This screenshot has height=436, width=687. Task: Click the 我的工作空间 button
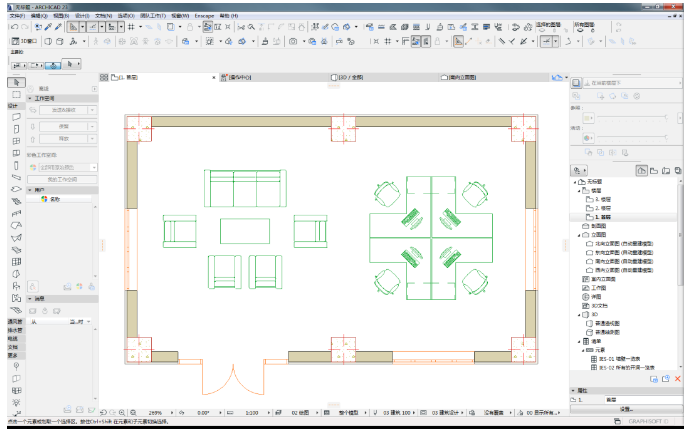(x=62, y=179)
